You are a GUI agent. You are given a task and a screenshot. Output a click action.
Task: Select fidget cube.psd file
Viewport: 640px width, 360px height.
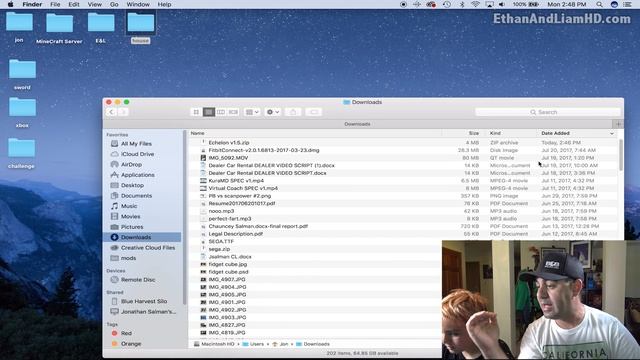point(228,272)
